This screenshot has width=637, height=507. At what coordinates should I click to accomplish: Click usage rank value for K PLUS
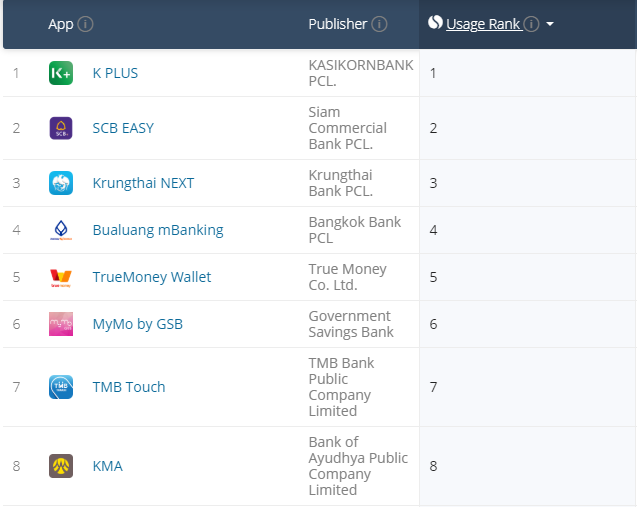[433, 73]
